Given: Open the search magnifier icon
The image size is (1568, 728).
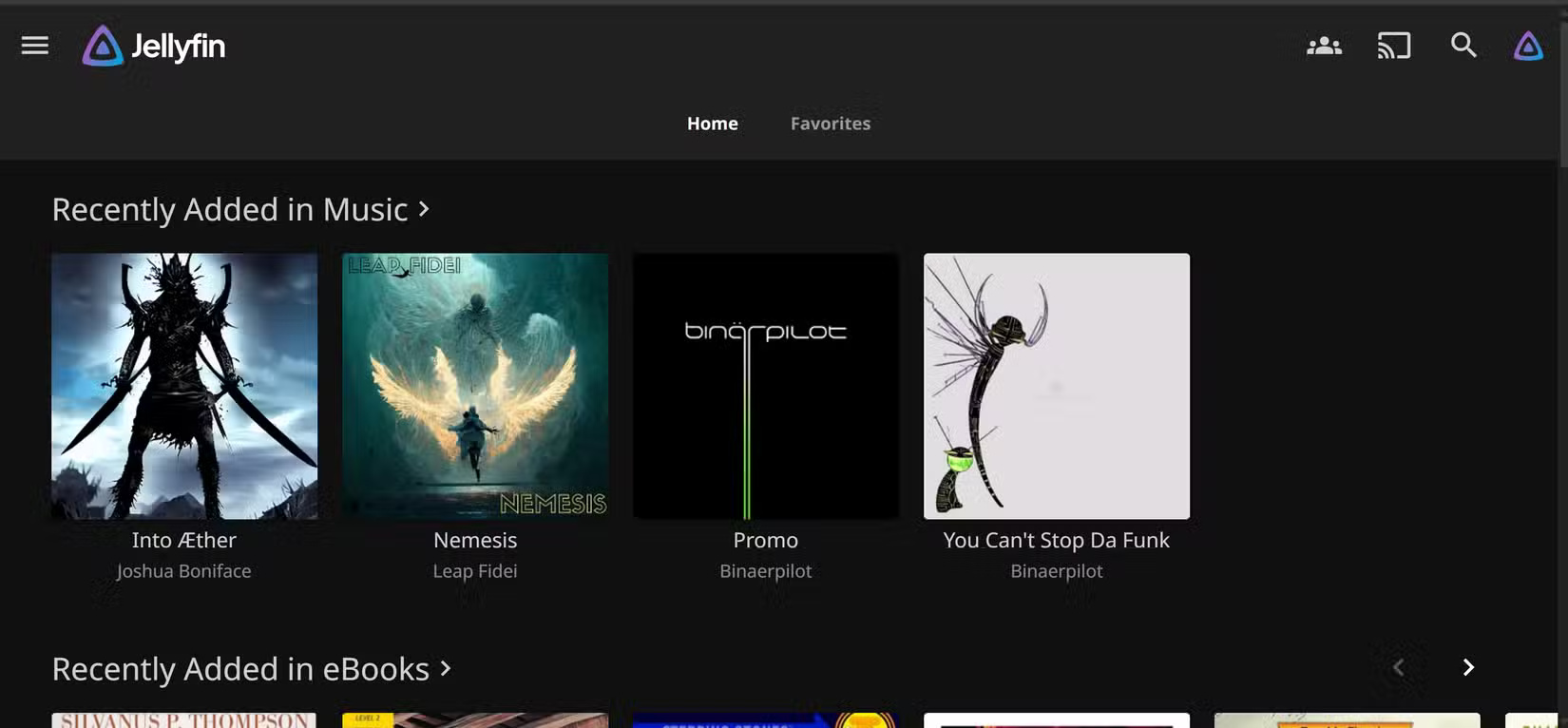Looking at the screenshot, I should click(x=1463, y=46).
